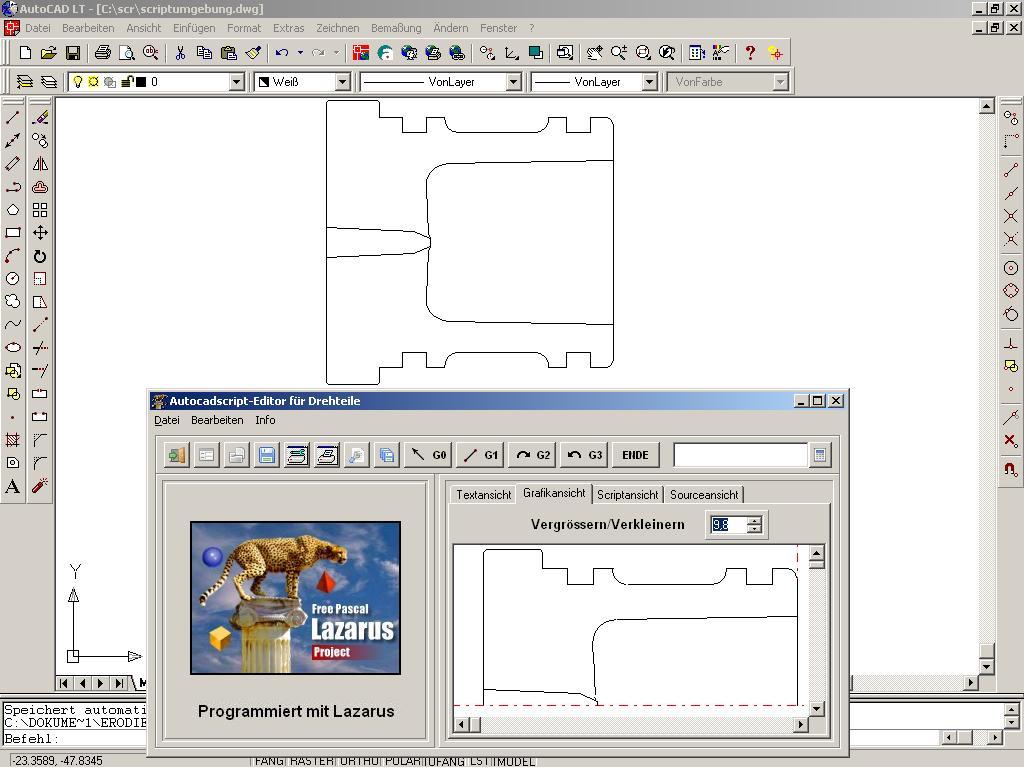This screenshot has height=768, width=1024.
Task: Select the Text tool (letter A)
Action: pos(13,487)
